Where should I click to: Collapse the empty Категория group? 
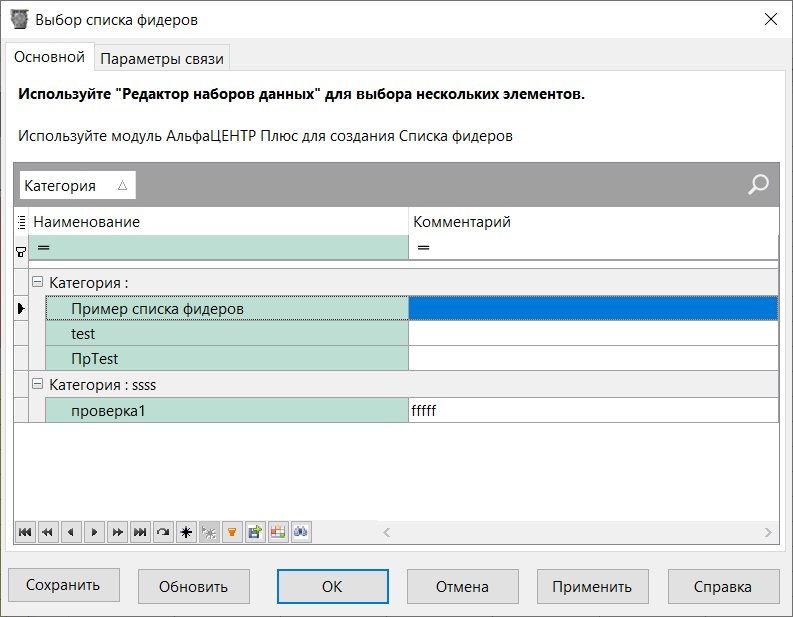37,283
